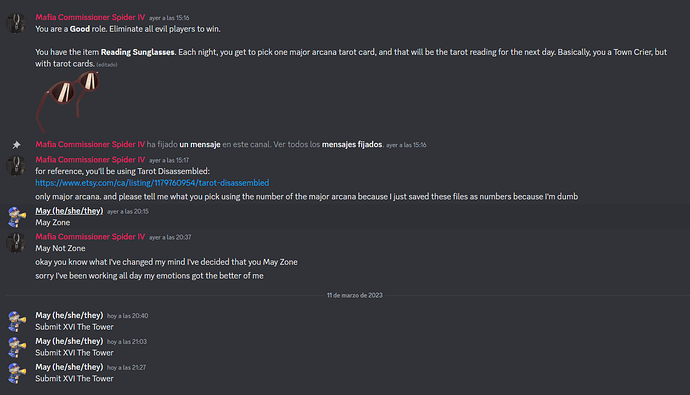
Task: Click Mafia Commissioner Spider IV username at 20:37
Action: 90,237
